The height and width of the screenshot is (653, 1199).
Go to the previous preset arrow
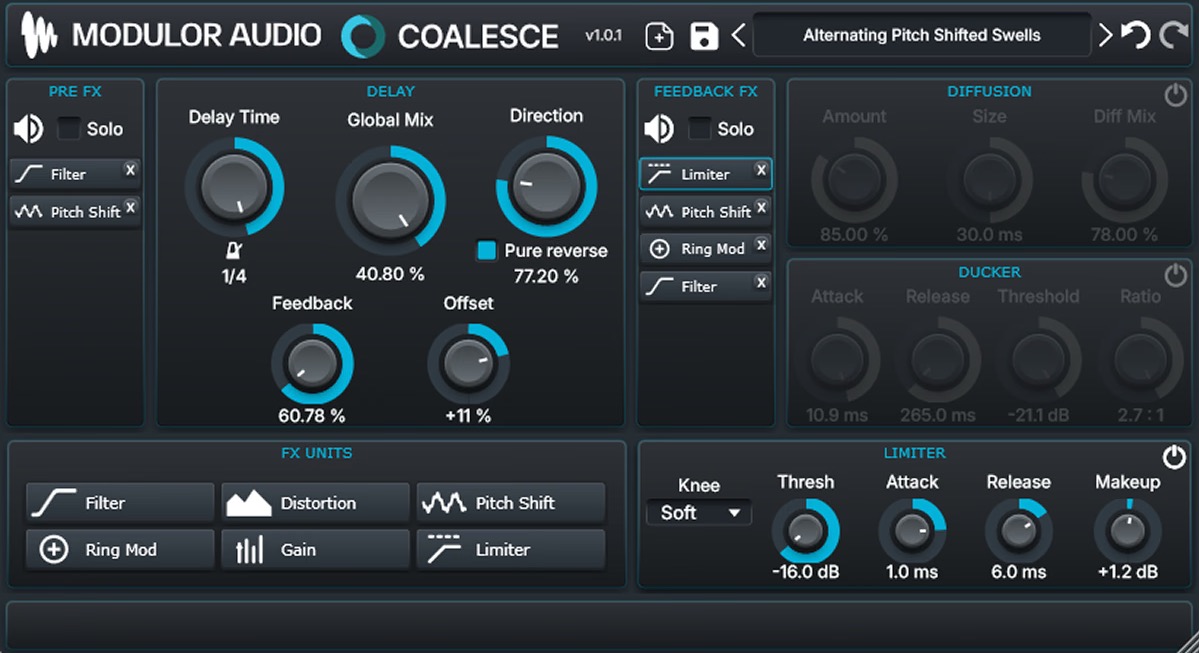[738, 35]
